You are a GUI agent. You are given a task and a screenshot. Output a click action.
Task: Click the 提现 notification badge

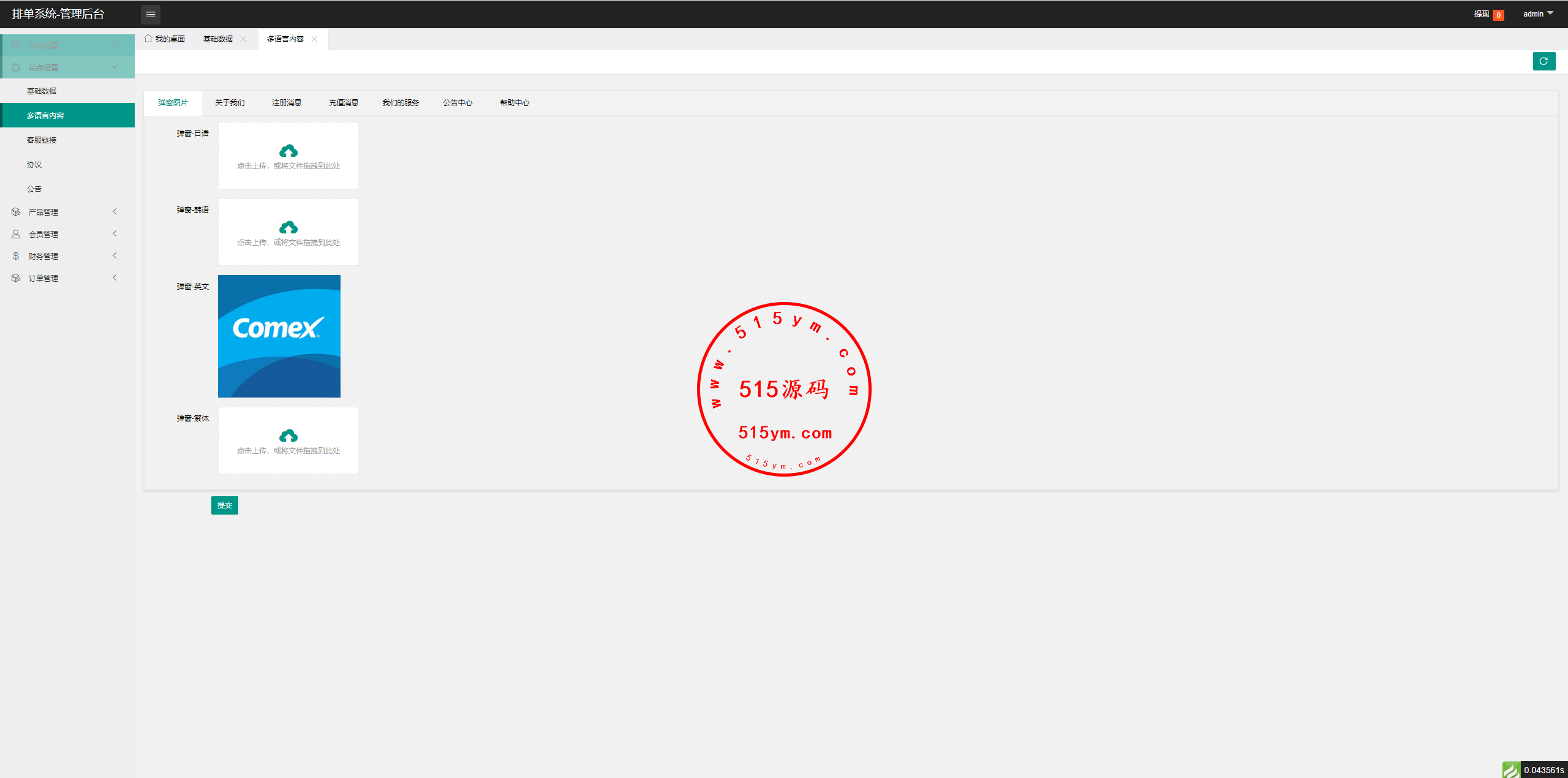click(1498, 15)
